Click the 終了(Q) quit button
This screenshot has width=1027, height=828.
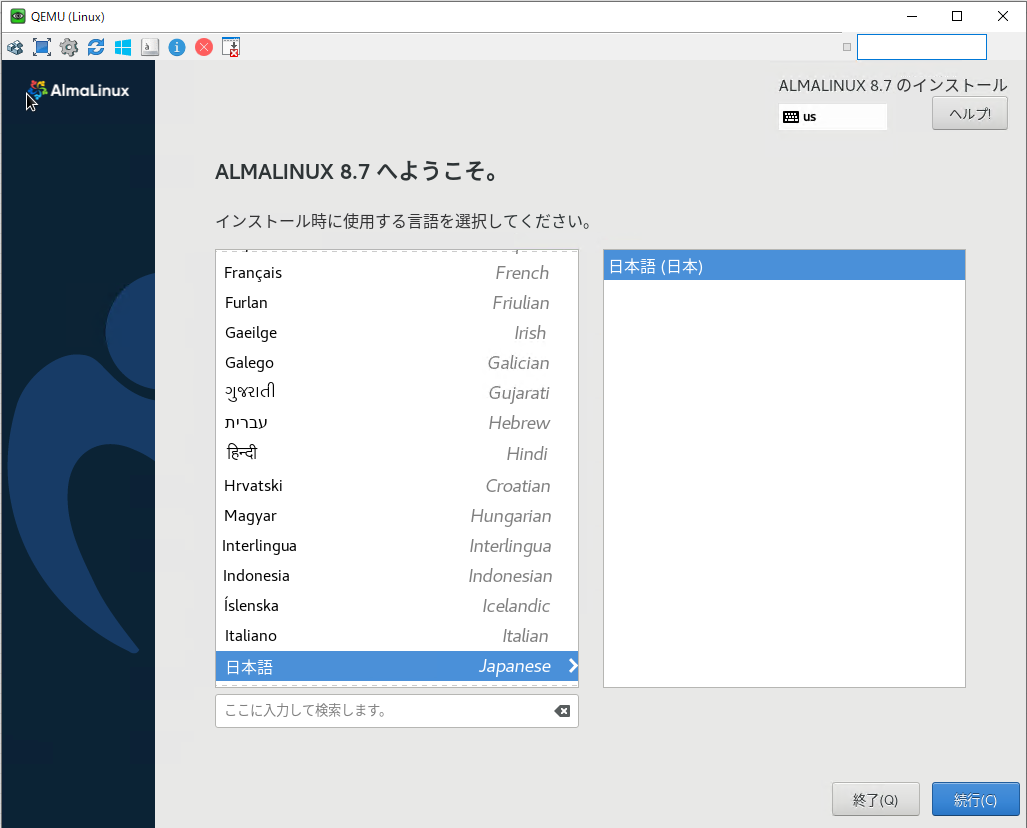tap(876, 799)
